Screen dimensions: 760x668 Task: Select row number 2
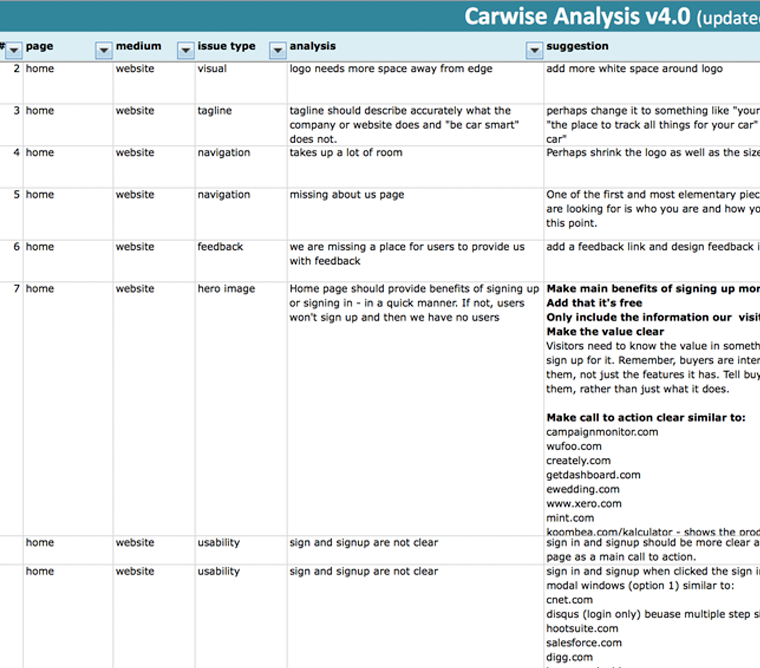16,69
